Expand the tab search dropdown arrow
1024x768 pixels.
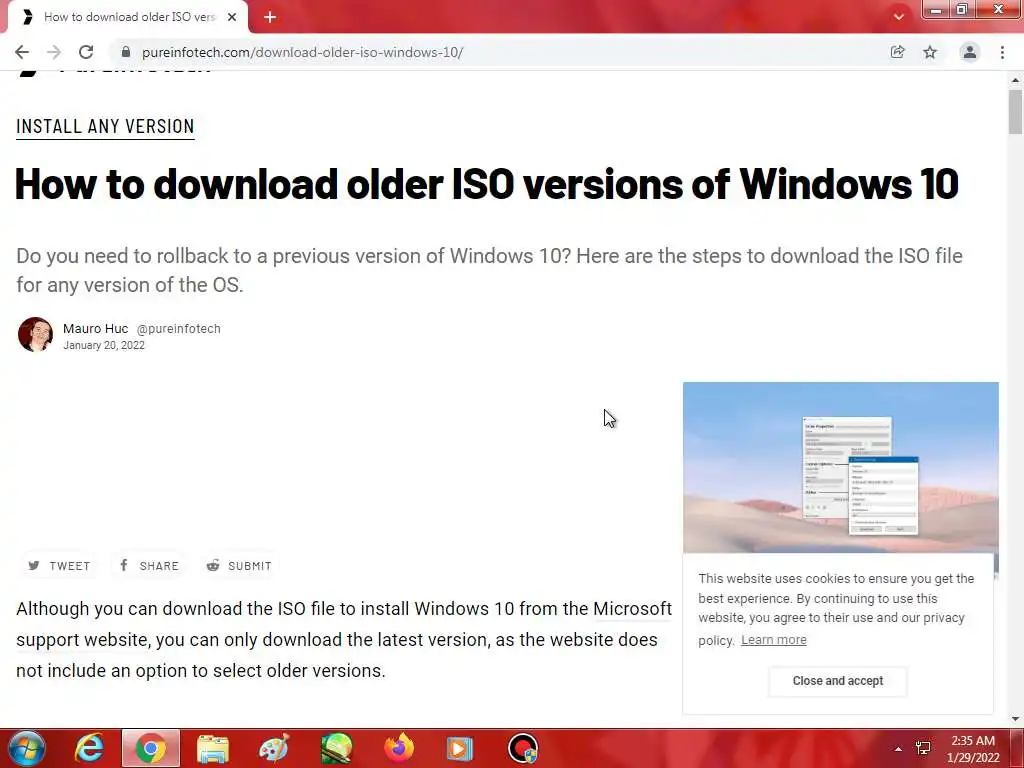[x=899, y=17]
